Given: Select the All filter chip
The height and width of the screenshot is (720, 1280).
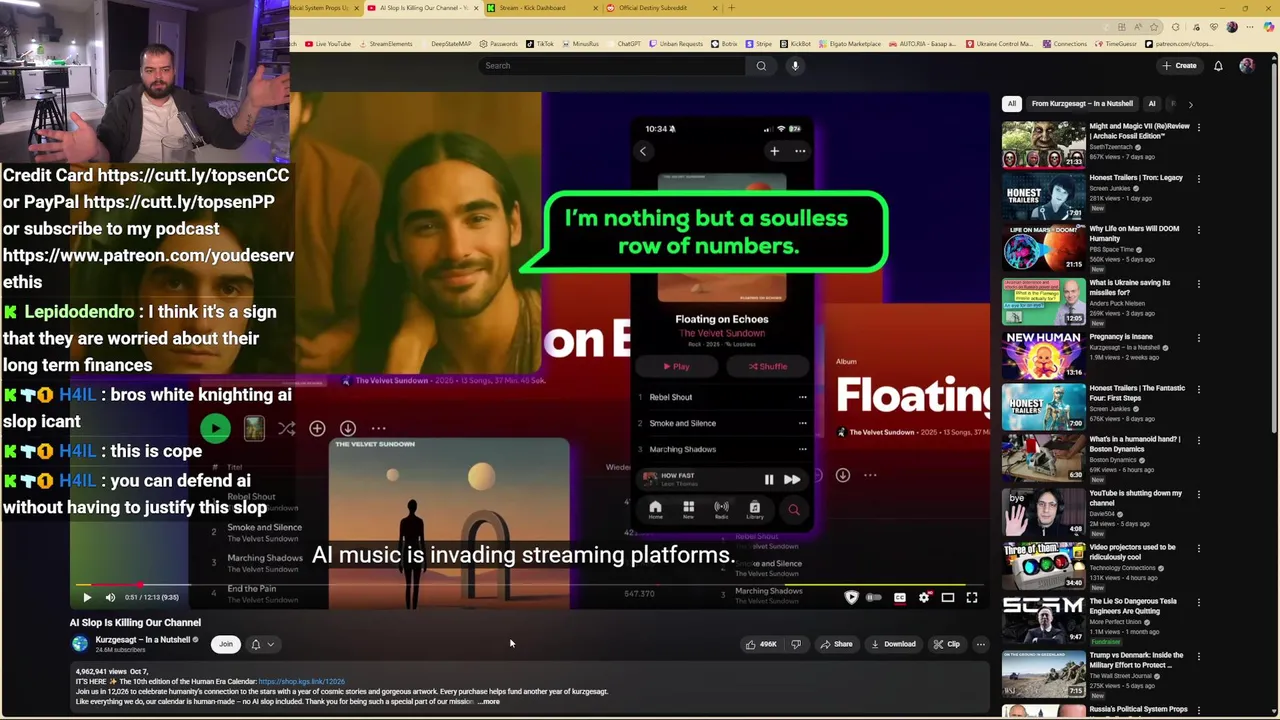Looking at the screenshot, I should [1011, 104].
